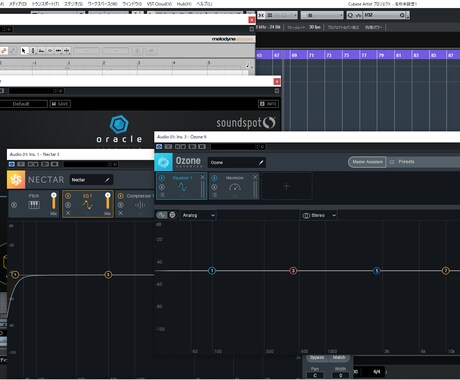Open the Analog EQ mode dropdown
Image resolution: width=460 pixels, height=380 pixels.
tap(198, 215)
